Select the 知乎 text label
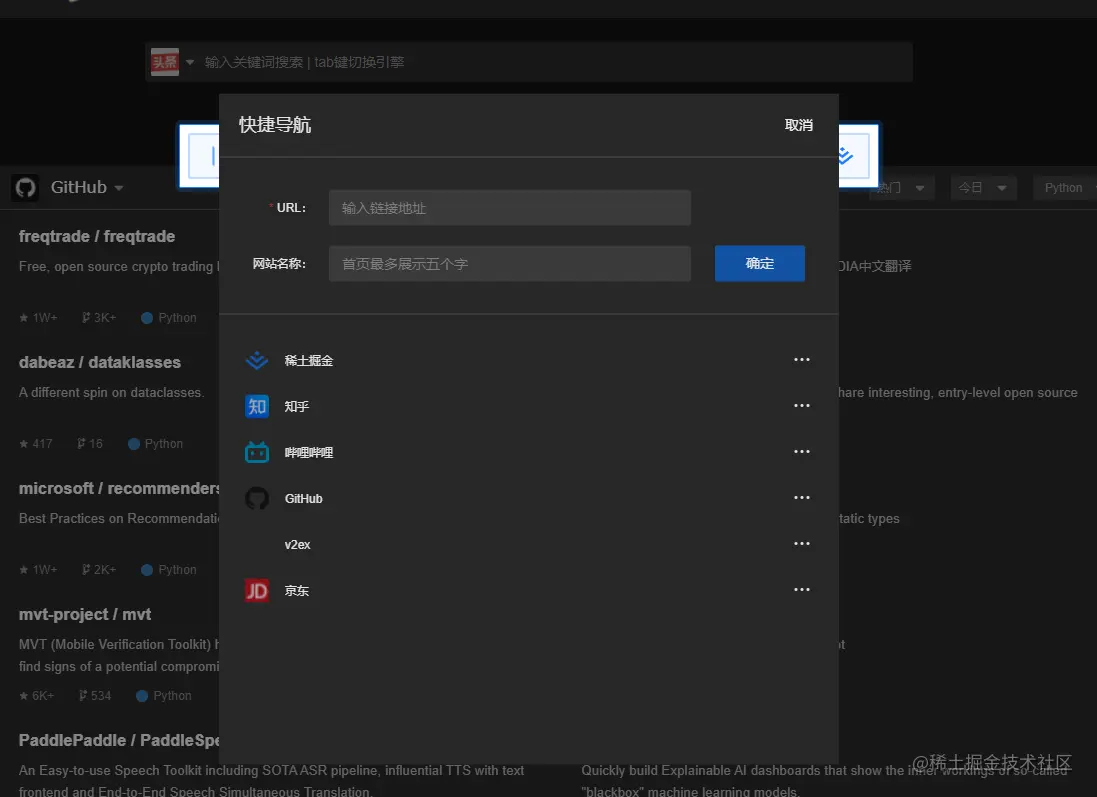1097x797 pixels. pyautogui.click(x=297, y=407)
